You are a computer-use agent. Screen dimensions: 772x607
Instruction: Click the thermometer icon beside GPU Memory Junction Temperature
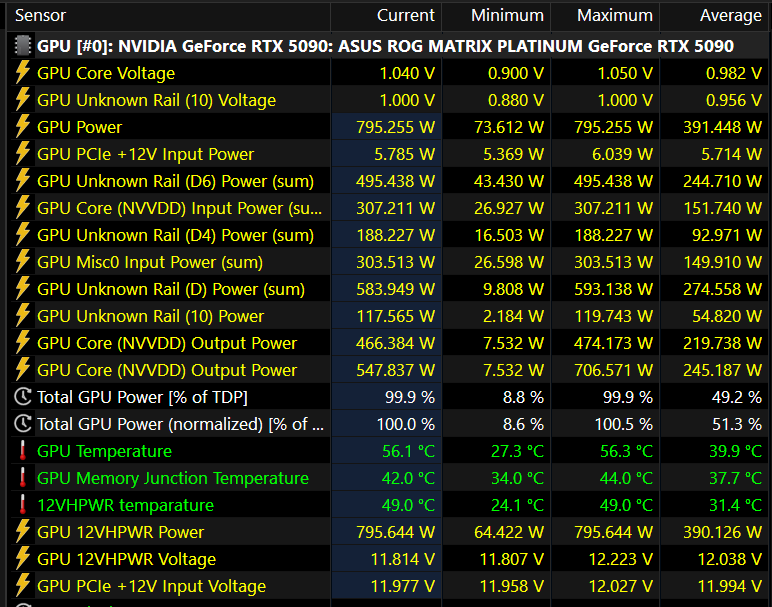(x=23, y=478)
